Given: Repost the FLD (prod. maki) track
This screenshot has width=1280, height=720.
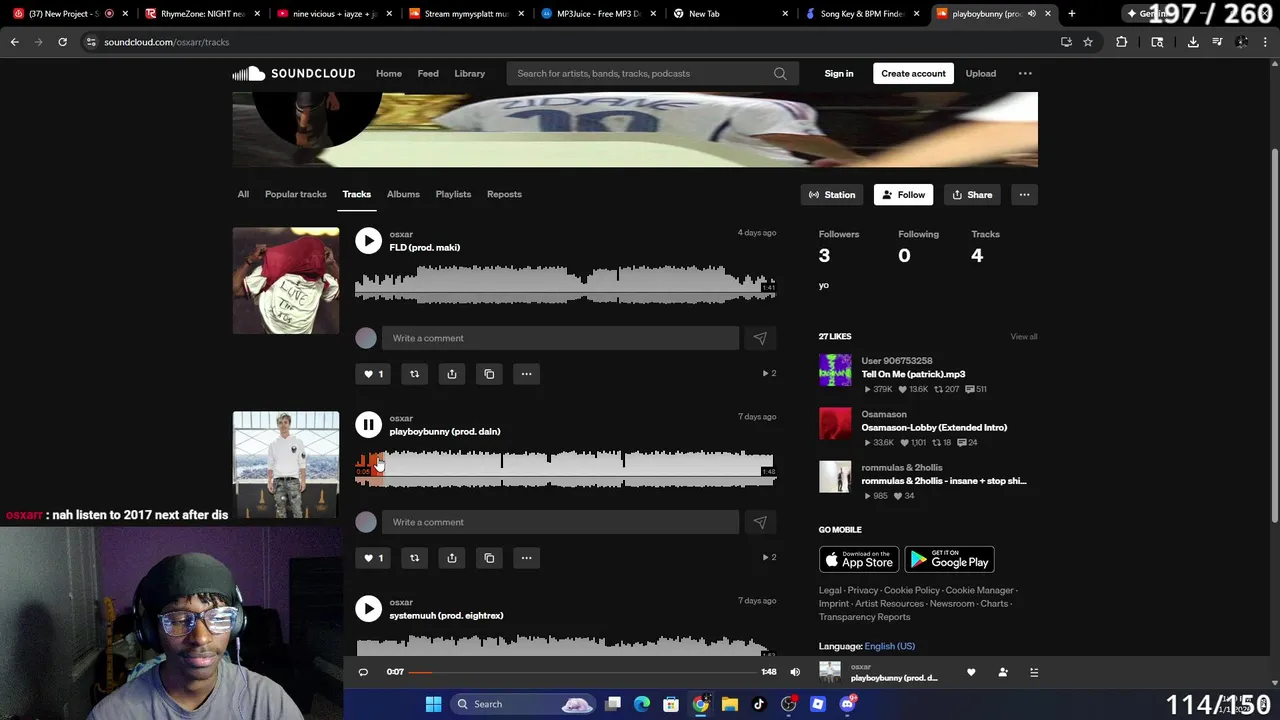Looking at the screenshot, I should (414, 374).
